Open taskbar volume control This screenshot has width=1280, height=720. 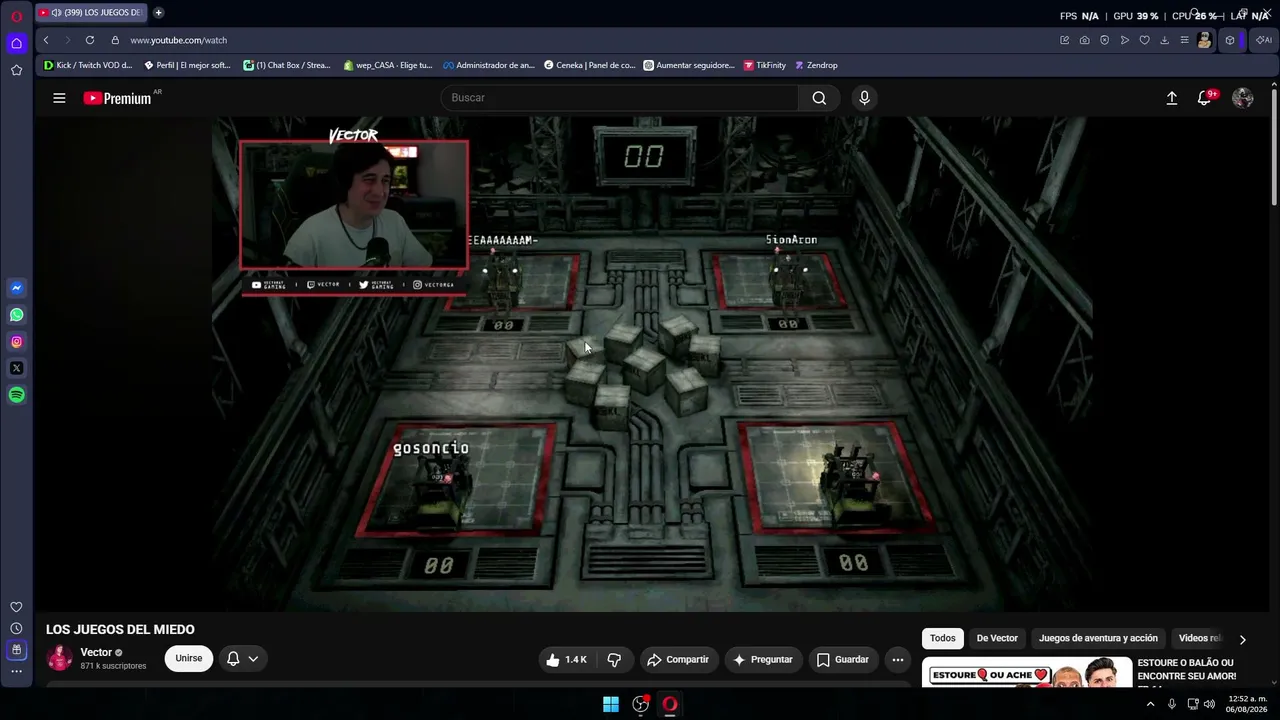(1210, 704)
